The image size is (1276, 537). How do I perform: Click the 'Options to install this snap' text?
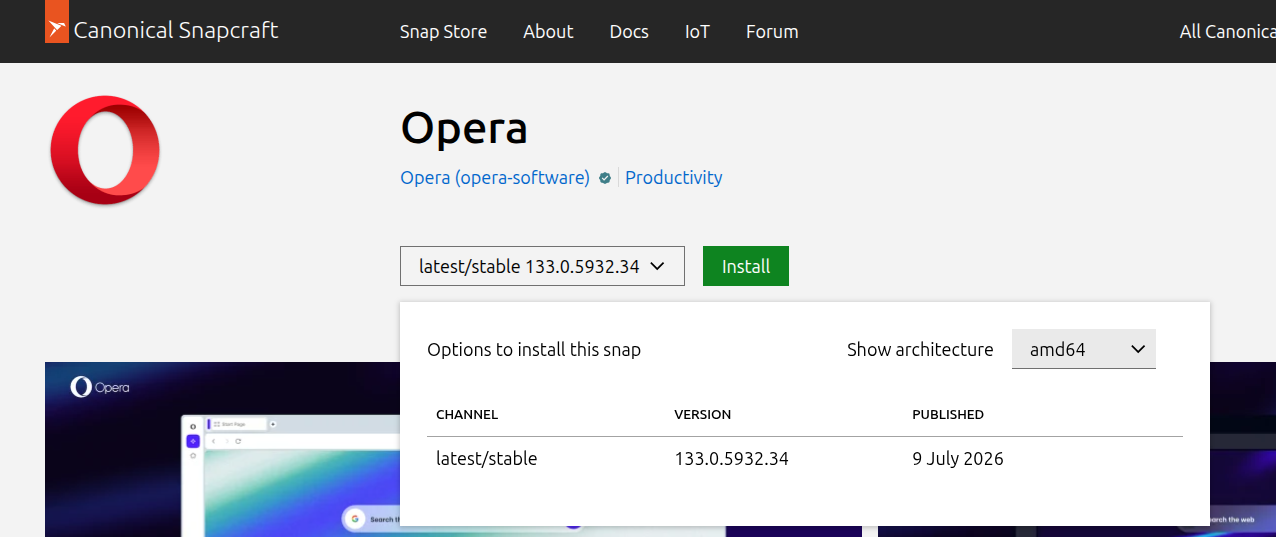(x=534, y=349)
